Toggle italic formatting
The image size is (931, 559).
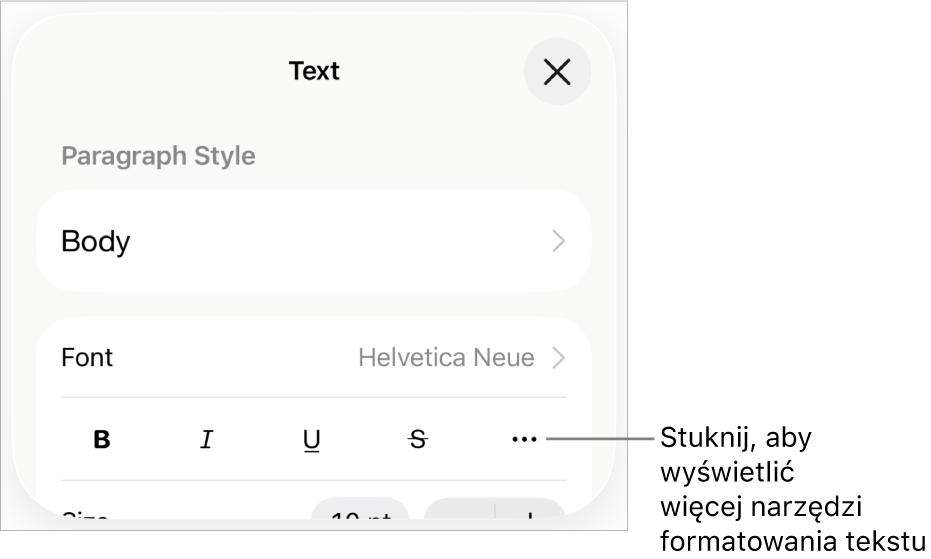tap(207, 439)
